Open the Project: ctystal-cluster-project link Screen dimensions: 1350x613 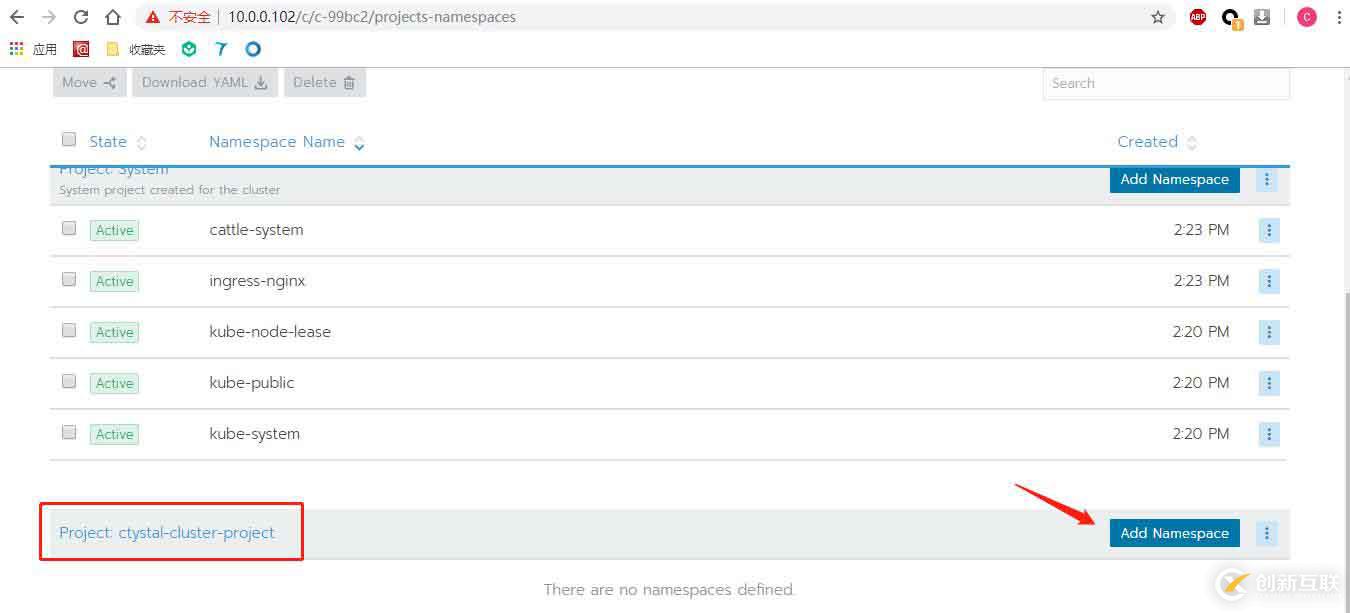167,533
